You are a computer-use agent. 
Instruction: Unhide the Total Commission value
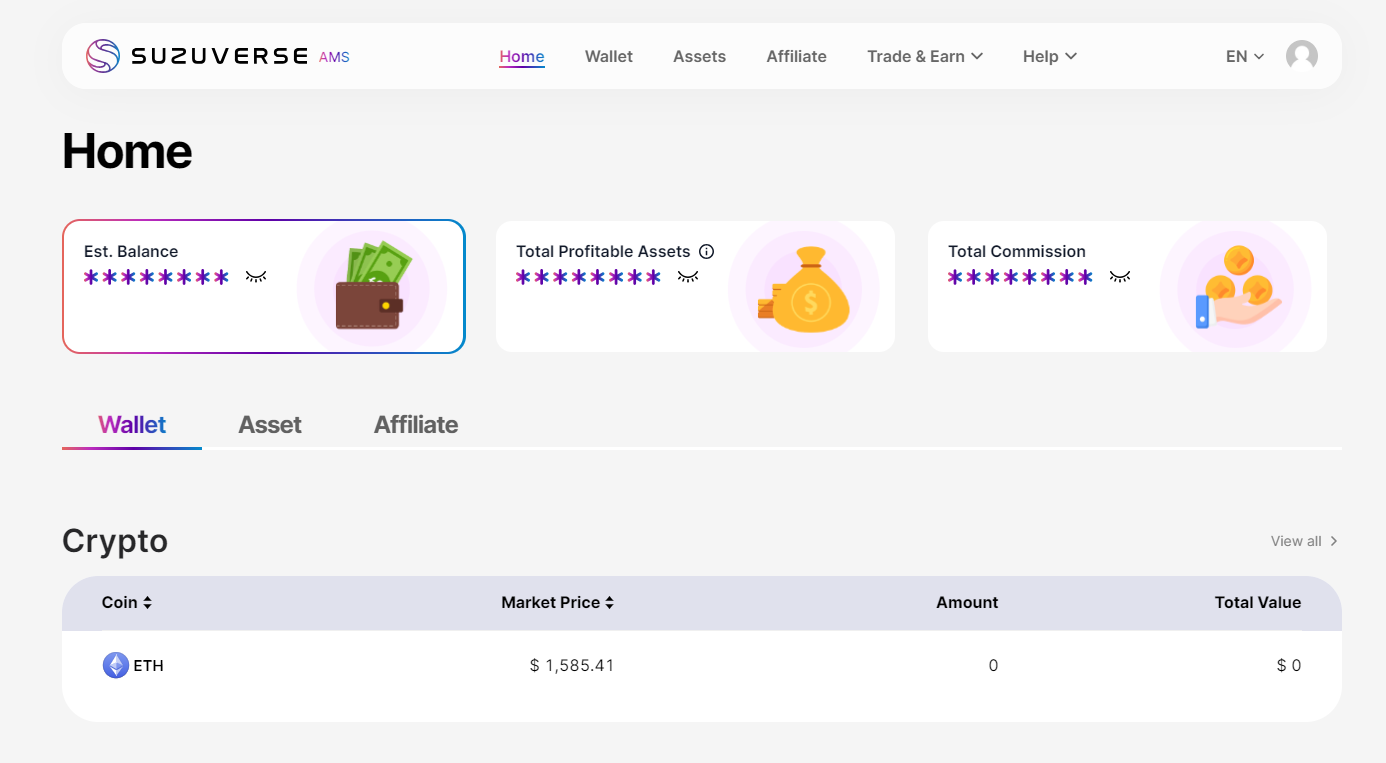pos(1120,276)
